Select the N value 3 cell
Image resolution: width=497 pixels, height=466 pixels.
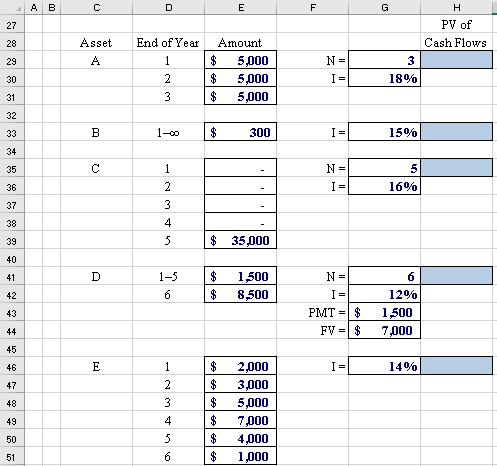(385, 60)
